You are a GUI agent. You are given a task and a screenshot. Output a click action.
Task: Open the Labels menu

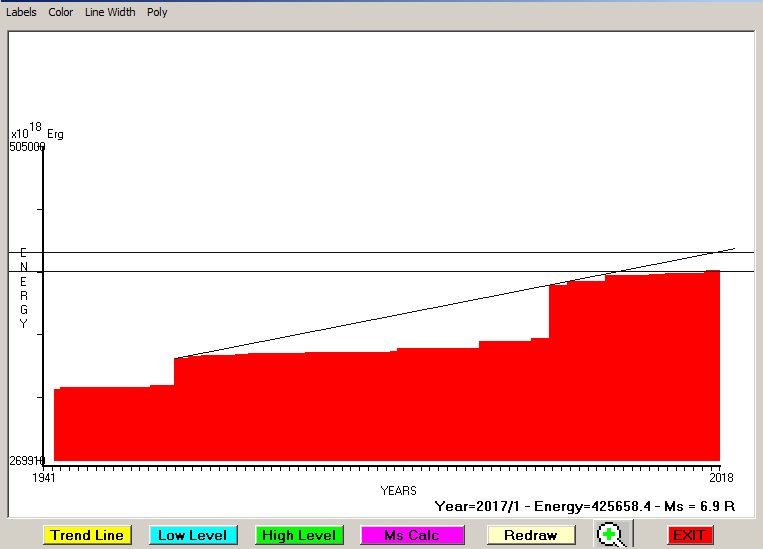pos(20,13)
